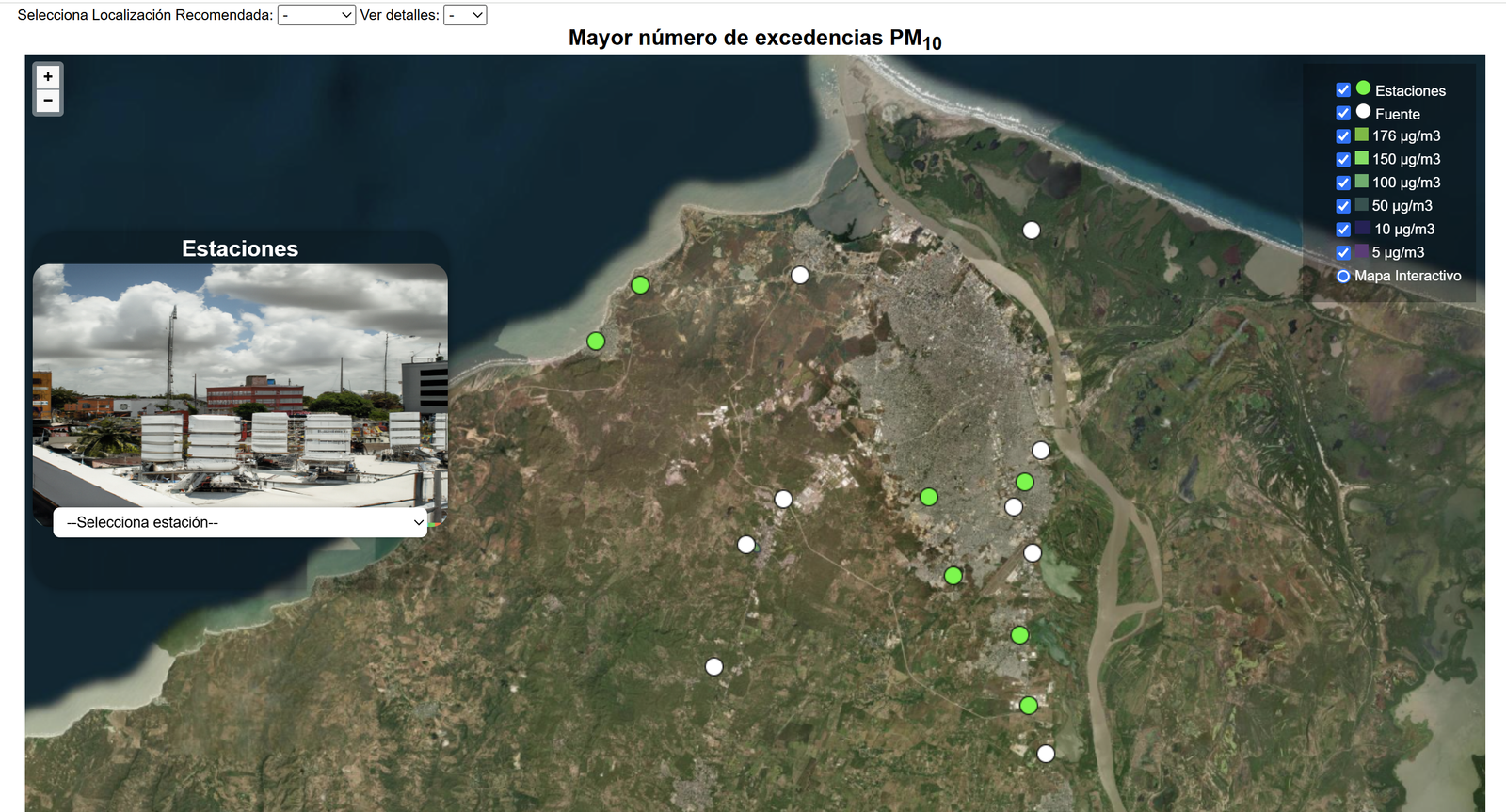Expand the Selecciona estación dropdown
This screenshot has height=812, width=1506.
(x=240, y=522)
